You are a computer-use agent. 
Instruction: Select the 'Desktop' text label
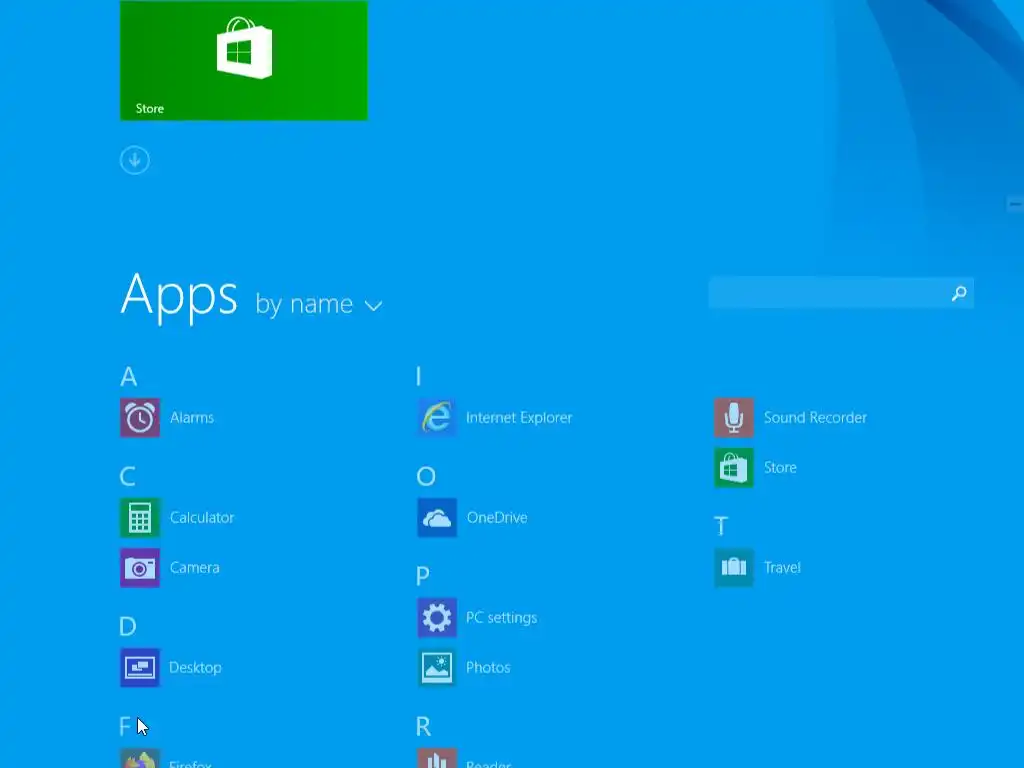click(195, 667)
